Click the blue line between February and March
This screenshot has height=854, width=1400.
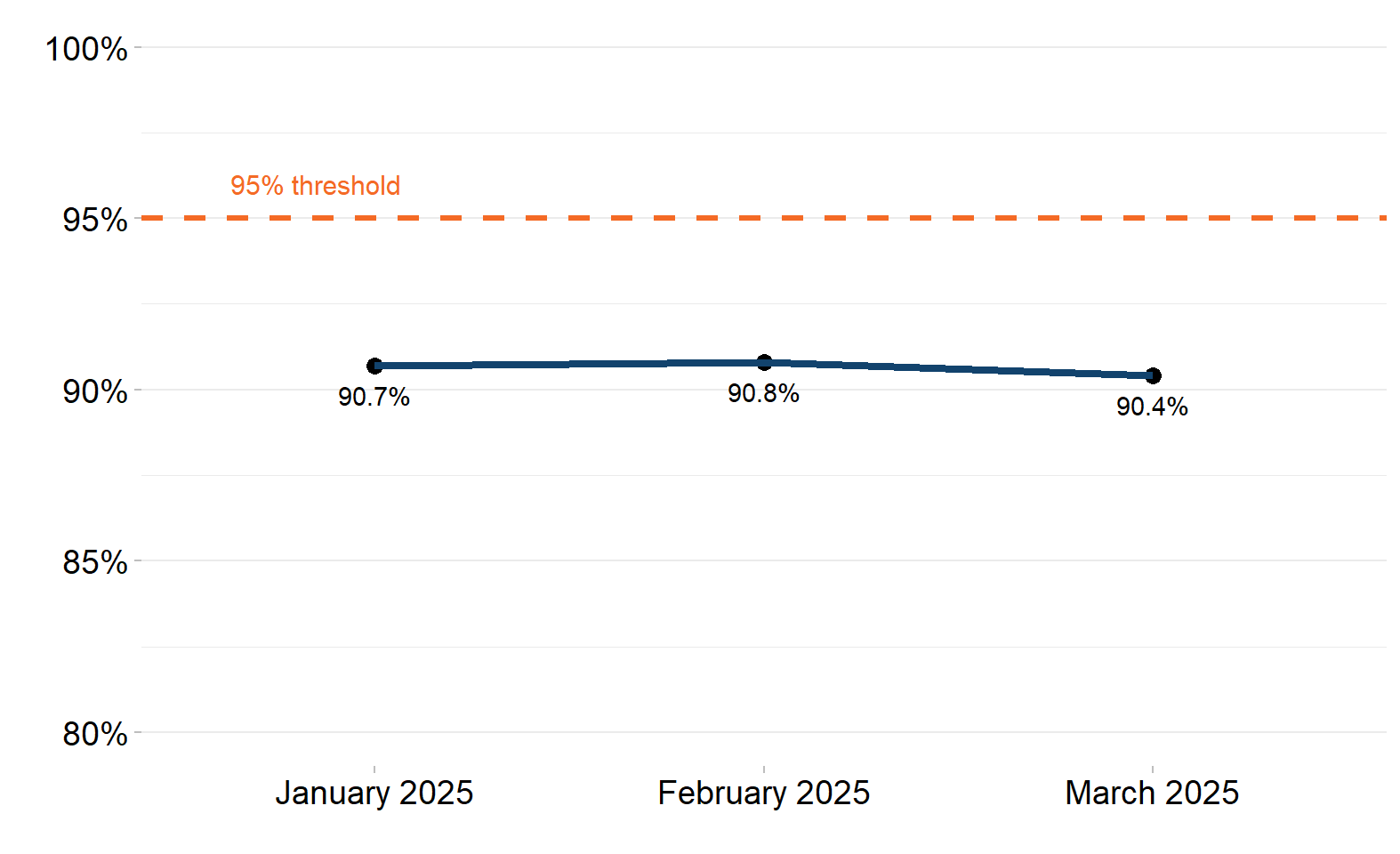[x=958, y=368]
